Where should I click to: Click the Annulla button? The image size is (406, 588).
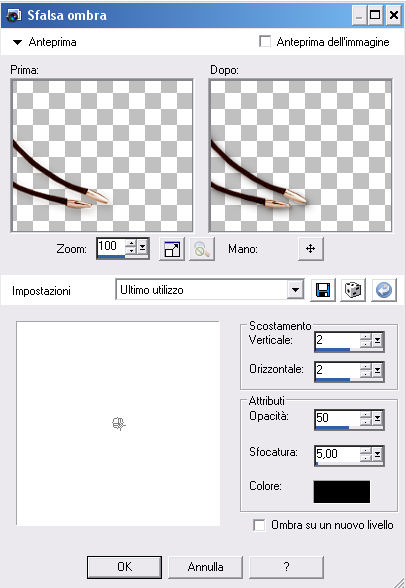point(205,567)
